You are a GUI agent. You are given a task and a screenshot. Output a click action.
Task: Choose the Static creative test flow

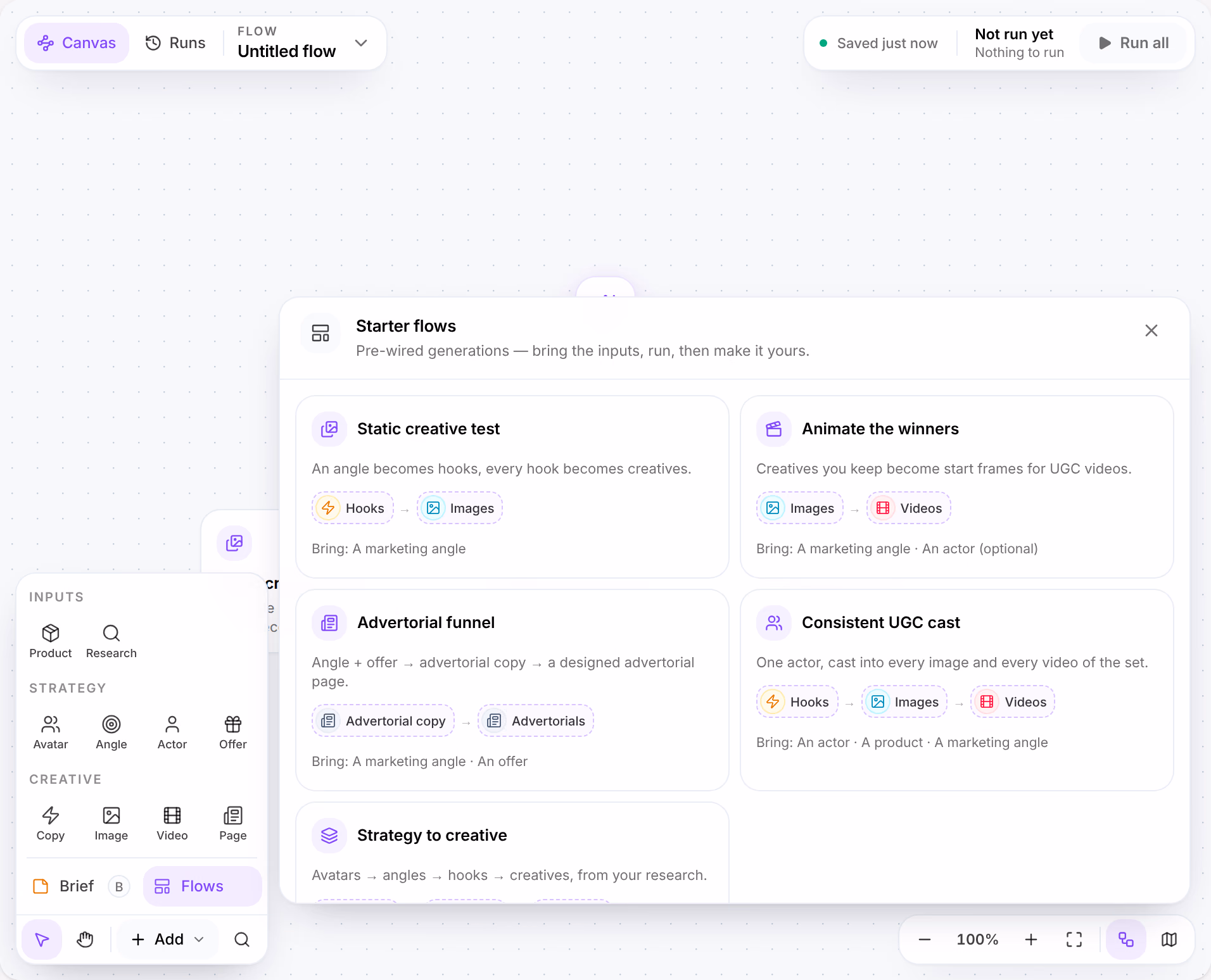click(512, 487)
